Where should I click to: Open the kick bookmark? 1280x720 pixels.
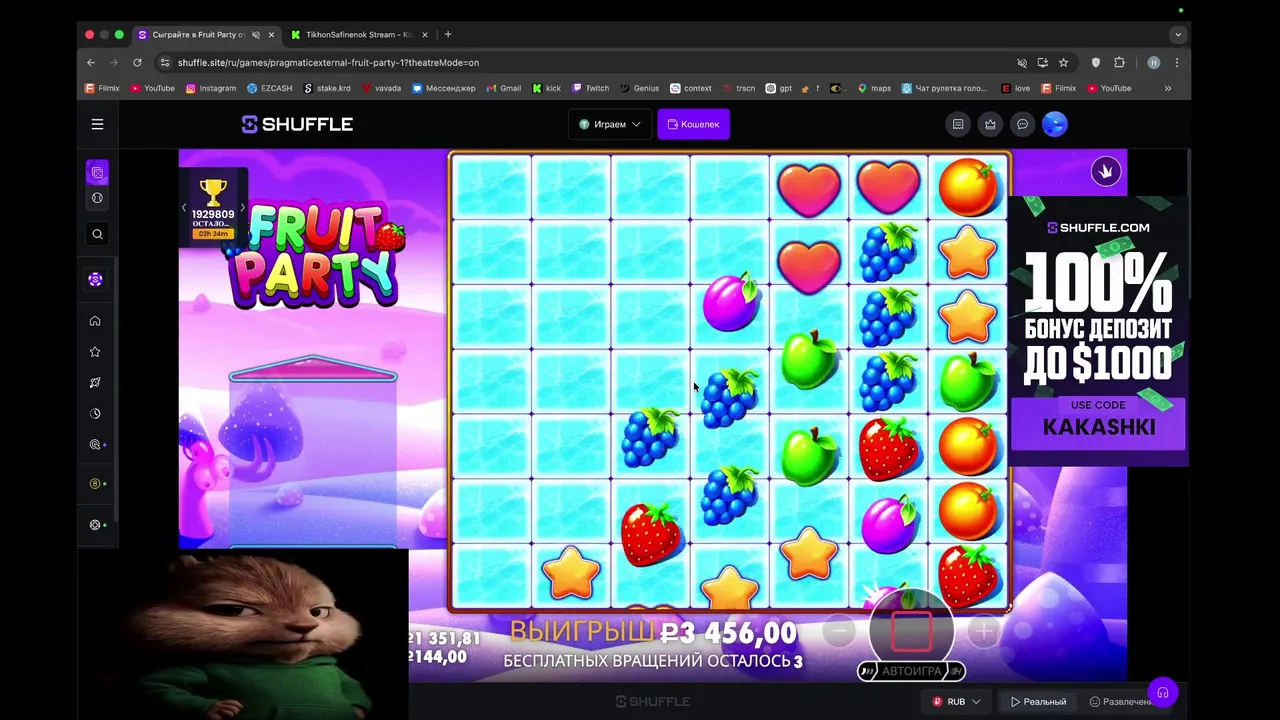547,88
